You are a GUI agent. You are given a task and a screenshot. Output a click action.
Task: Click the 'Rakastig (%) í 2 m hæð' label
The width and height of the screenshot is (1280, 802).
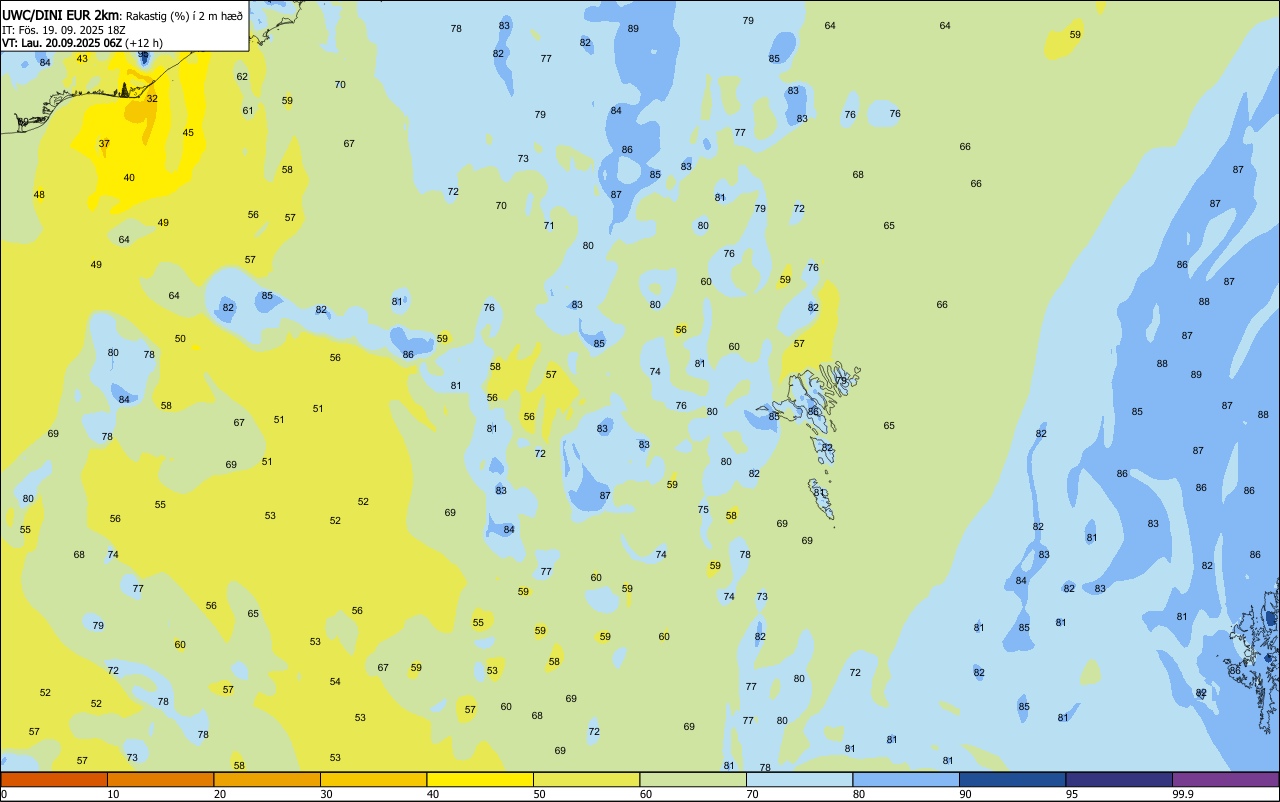tap(184, 15)
